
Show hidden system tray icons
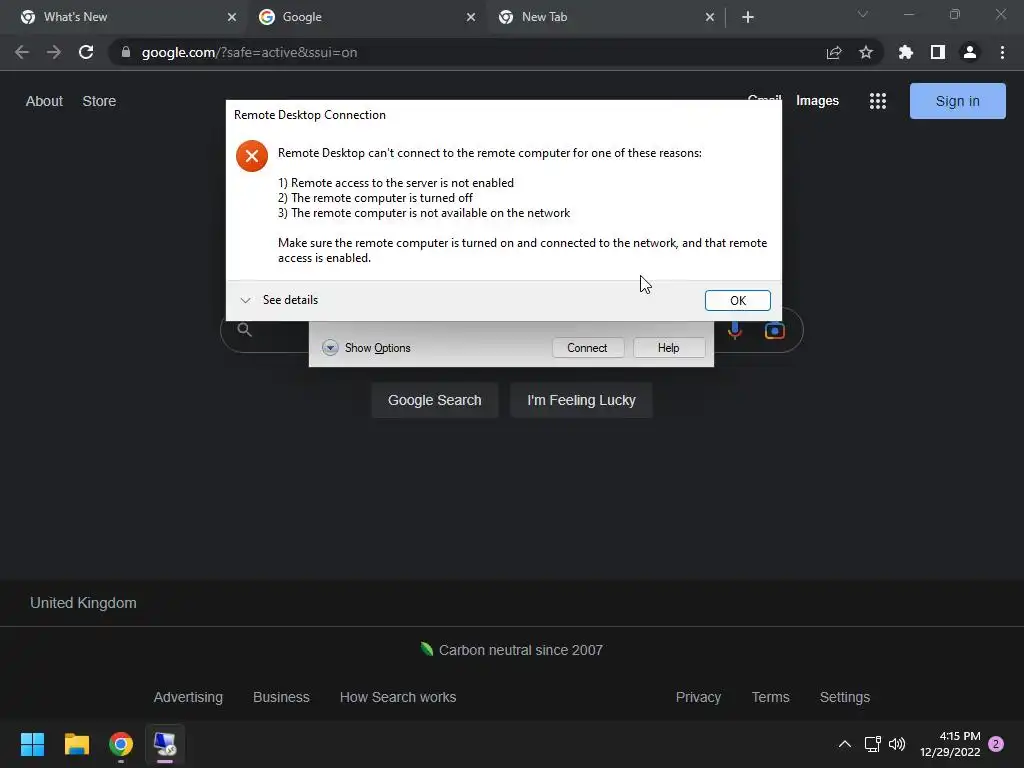point(844,744)
